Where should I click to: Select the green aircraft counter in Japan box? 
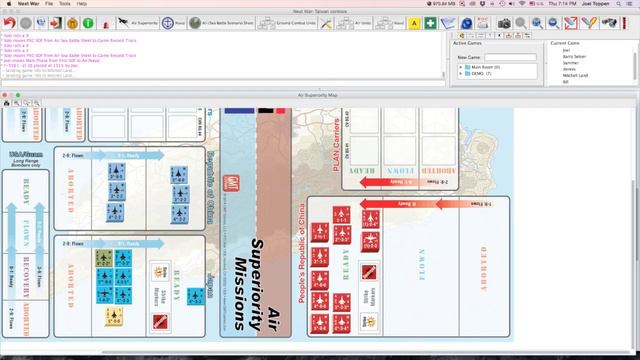(104, 258)
